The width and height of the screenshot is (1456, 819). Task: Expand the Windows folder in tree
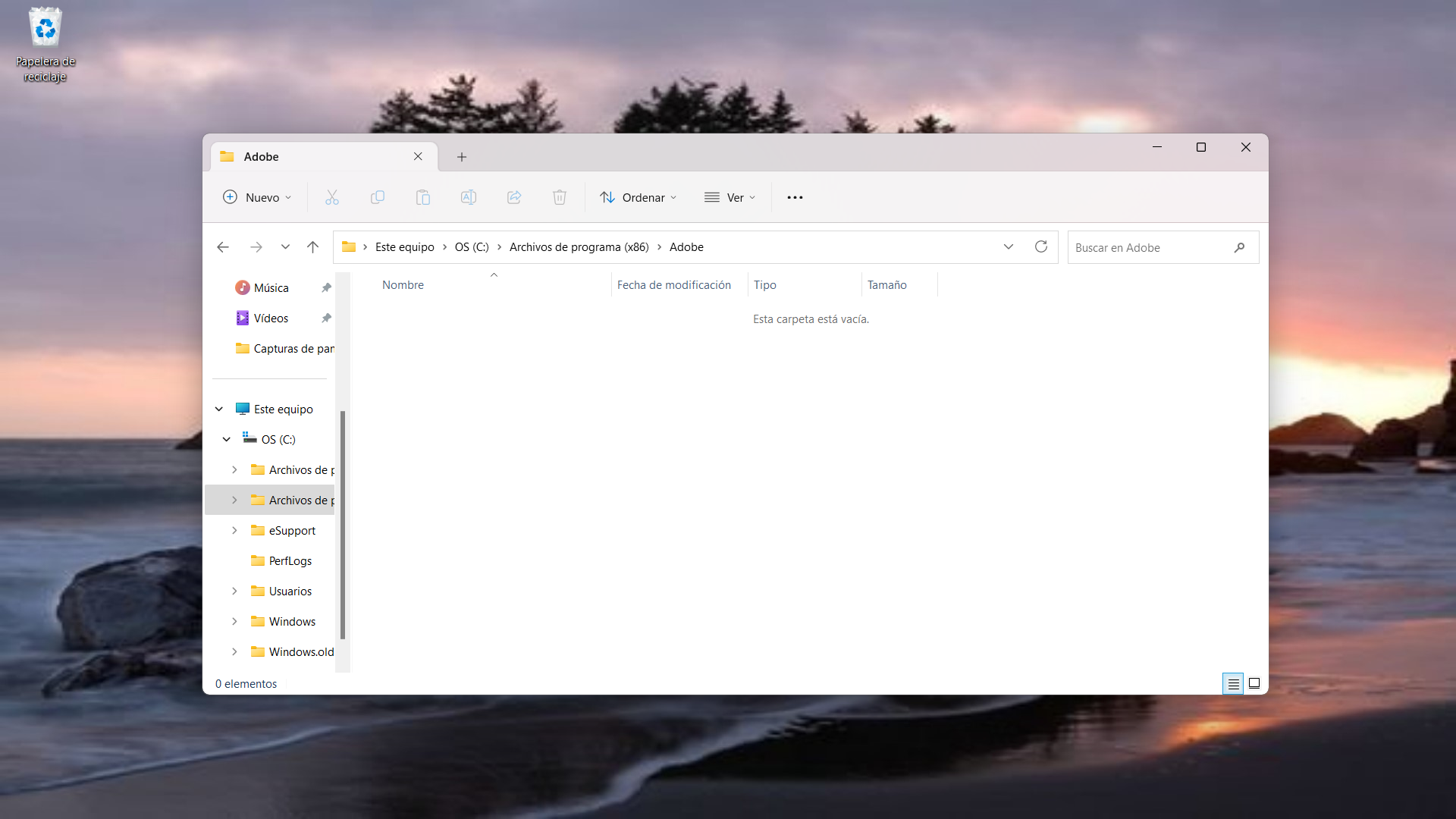[234, 622]
